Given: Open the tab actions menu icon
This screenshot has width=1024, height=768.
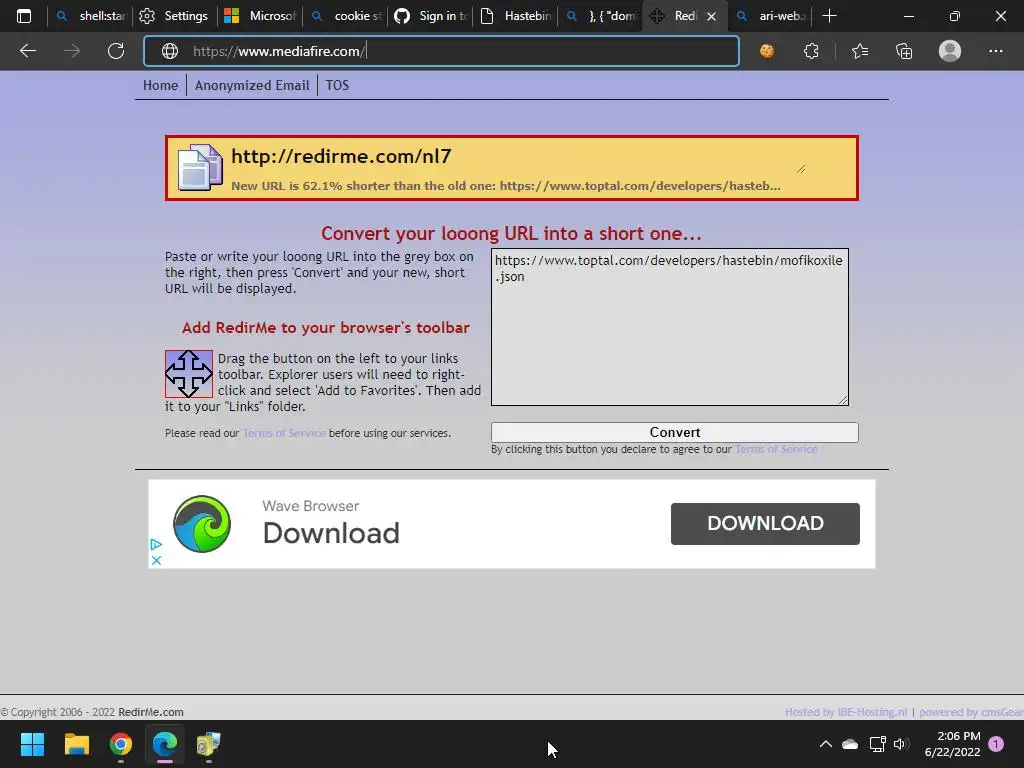Looking at the screenshot, I should coord(24,16).
